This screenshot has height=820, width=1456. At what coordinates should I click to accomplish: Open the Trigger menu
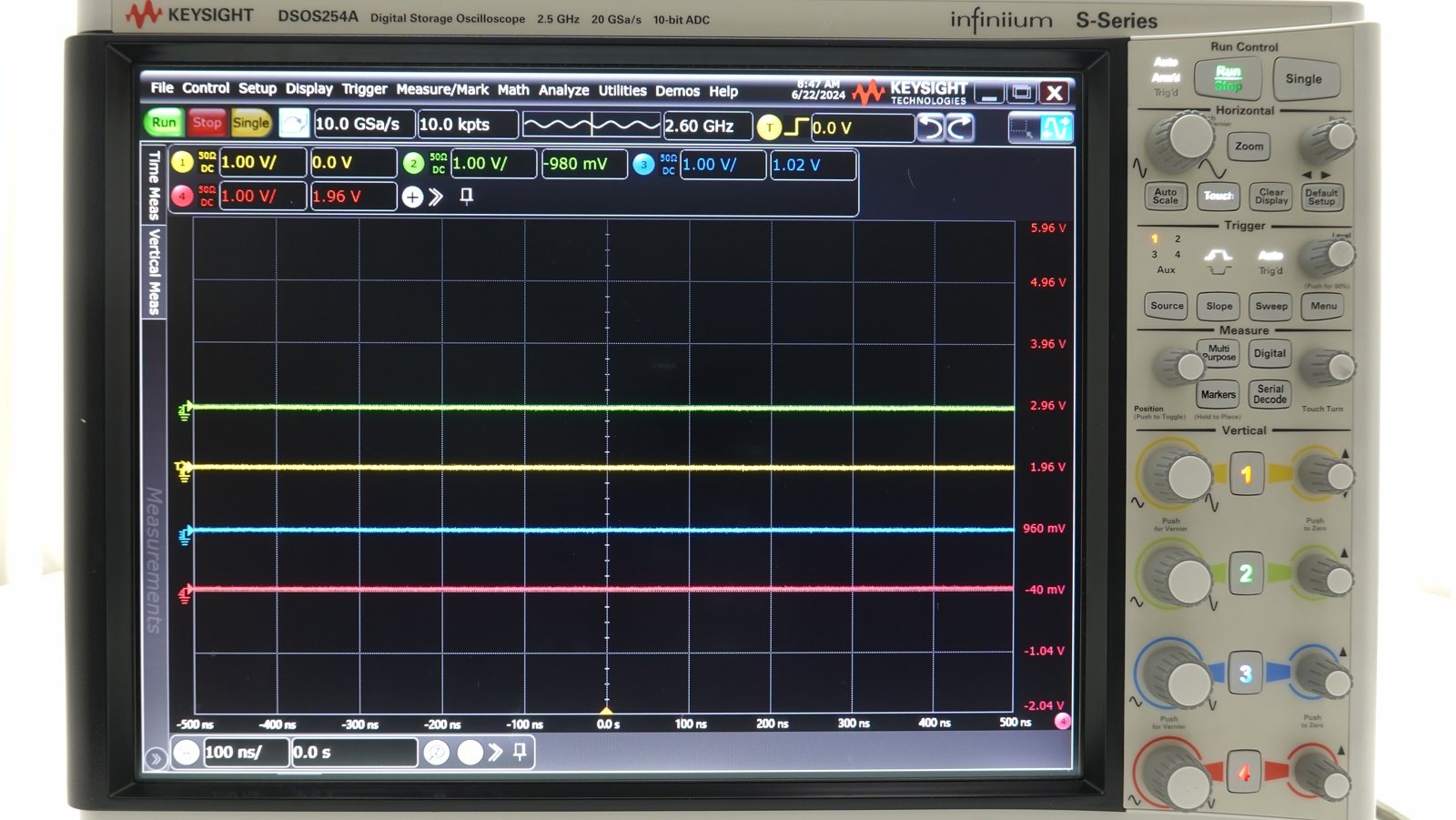click(x=364, y=89)
